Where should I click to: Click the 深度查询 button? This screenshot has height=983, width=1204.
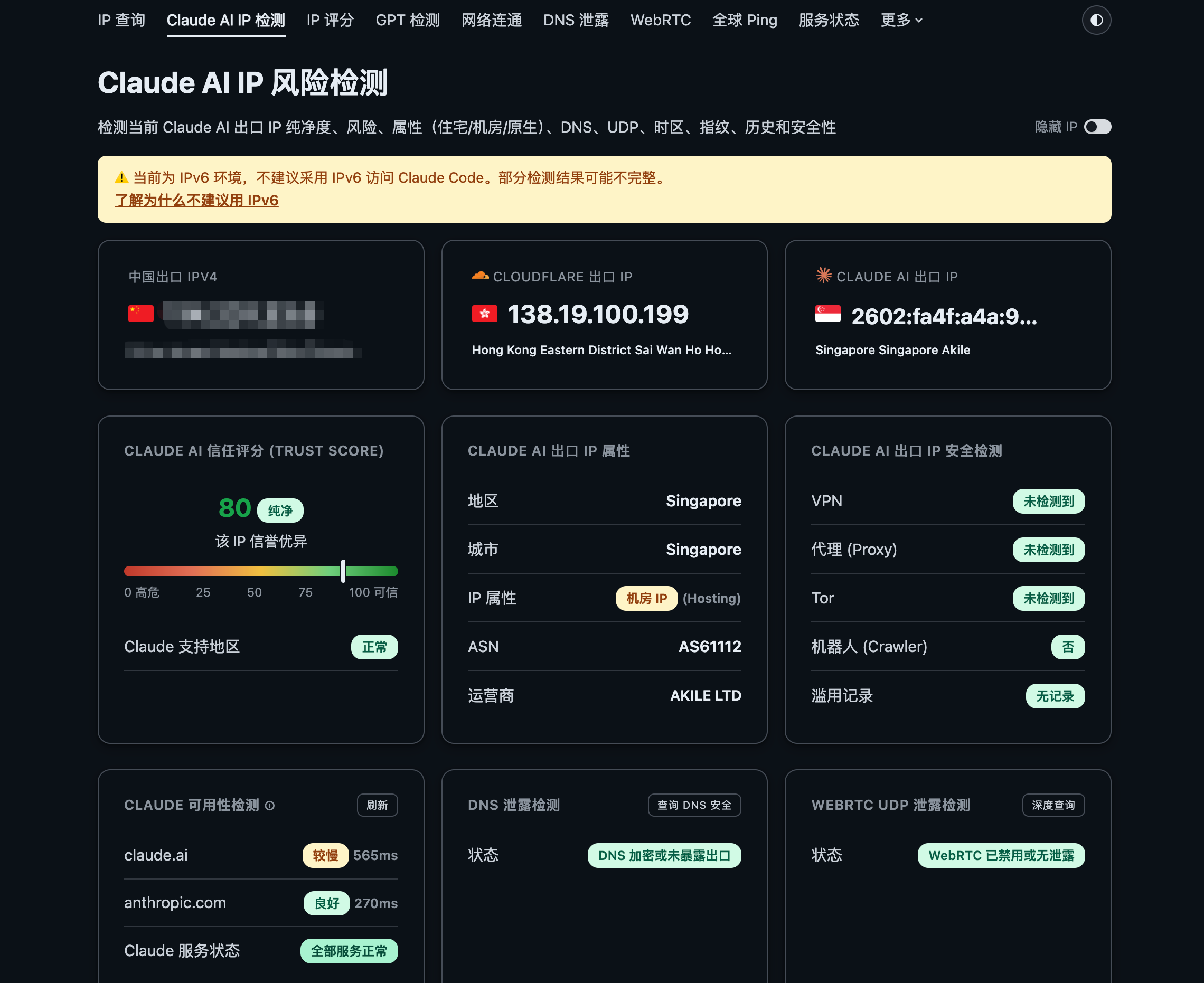(1053, 805)
